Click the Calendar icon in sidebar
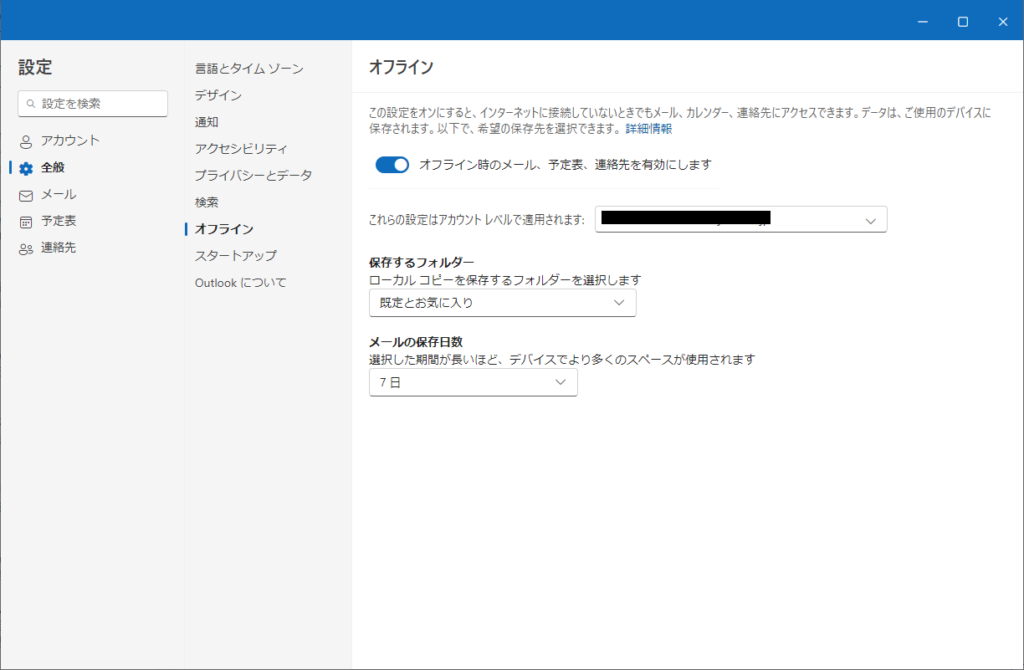1024x670 pixels. [26, 221]
